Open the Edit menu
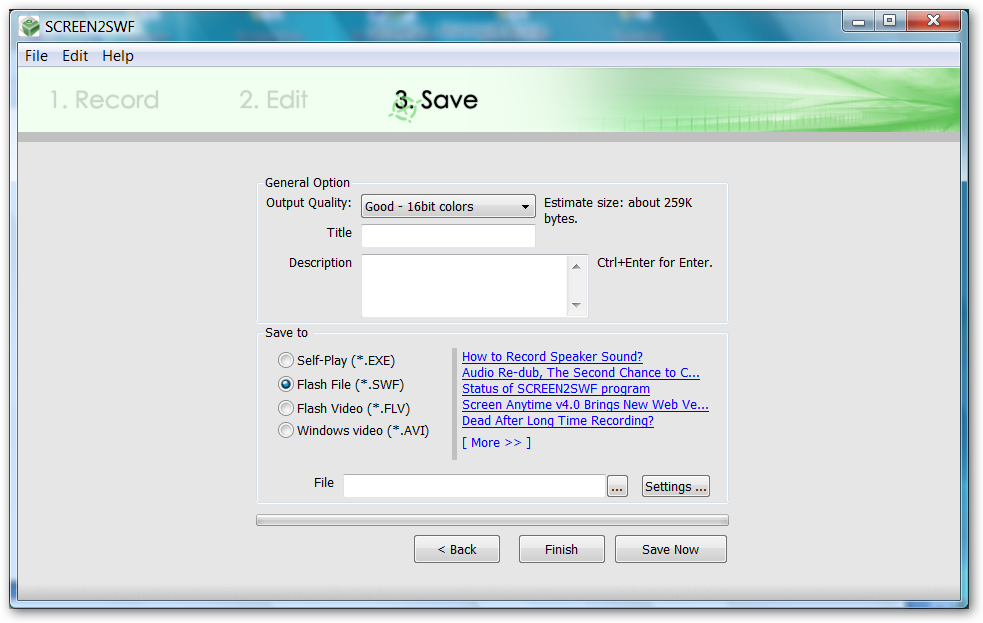This screenshot has width=983, height=623. [75, 56]
